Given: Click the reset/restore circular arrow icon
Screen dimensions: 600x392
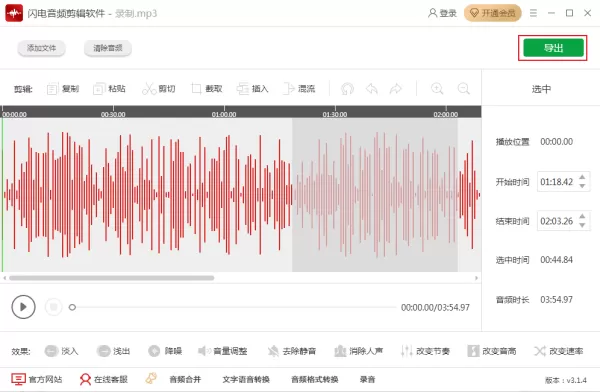Looking at the screenshot, I should (347, 89).
